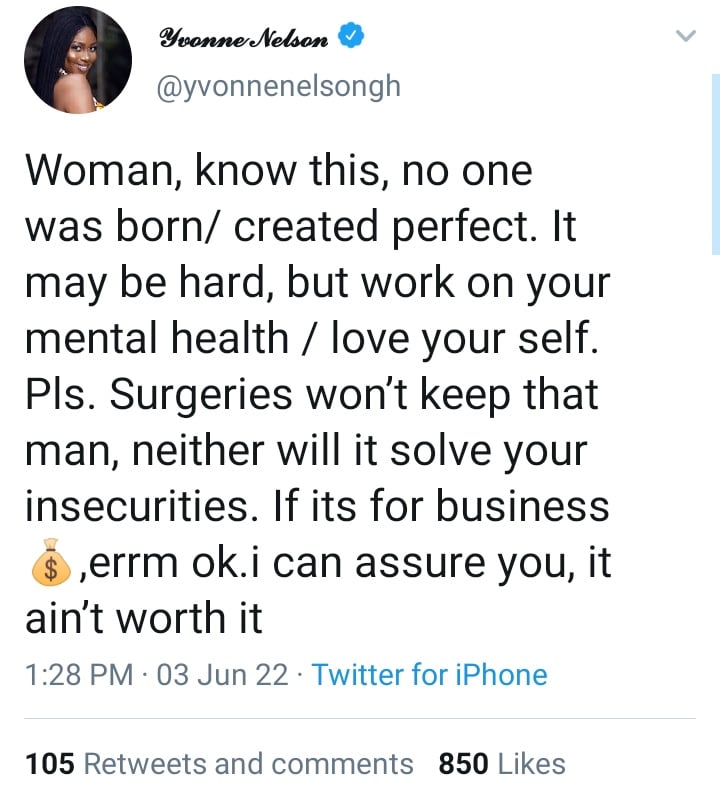Open the @yvonnenelsongh handle link
Viewport: 720px width, 796px height.
[x=278, y=87]
